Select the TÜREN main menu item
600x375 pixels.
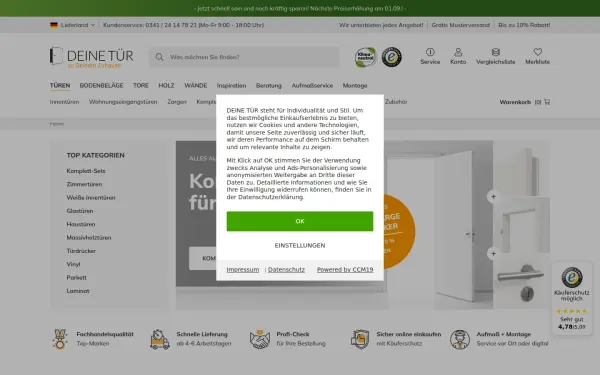[60, 85]
